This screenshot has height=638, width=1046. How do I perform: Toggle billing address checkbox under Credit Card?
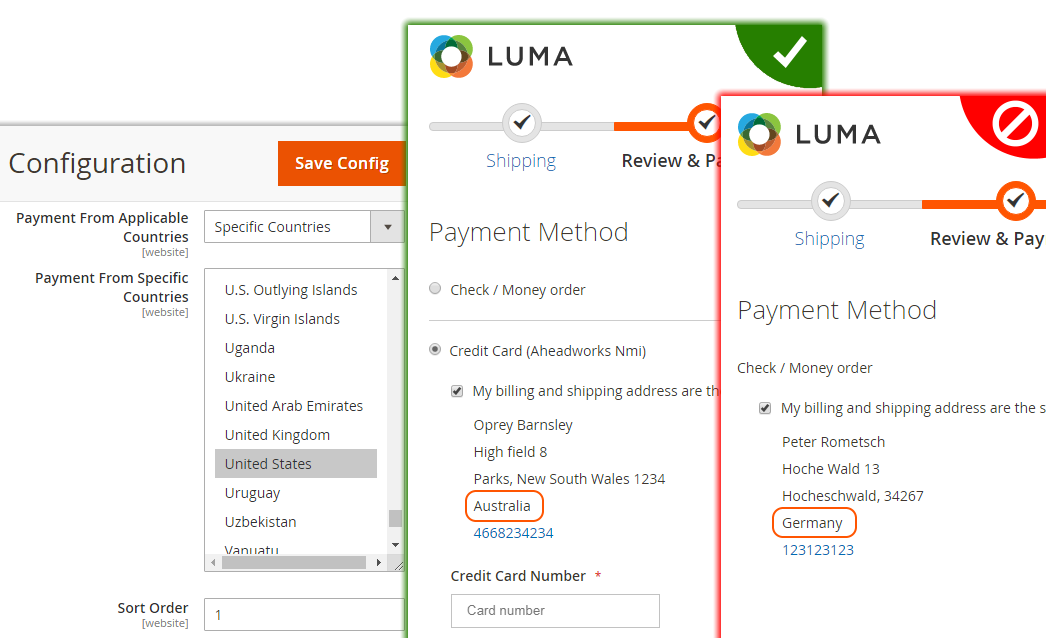click(457, 391)
